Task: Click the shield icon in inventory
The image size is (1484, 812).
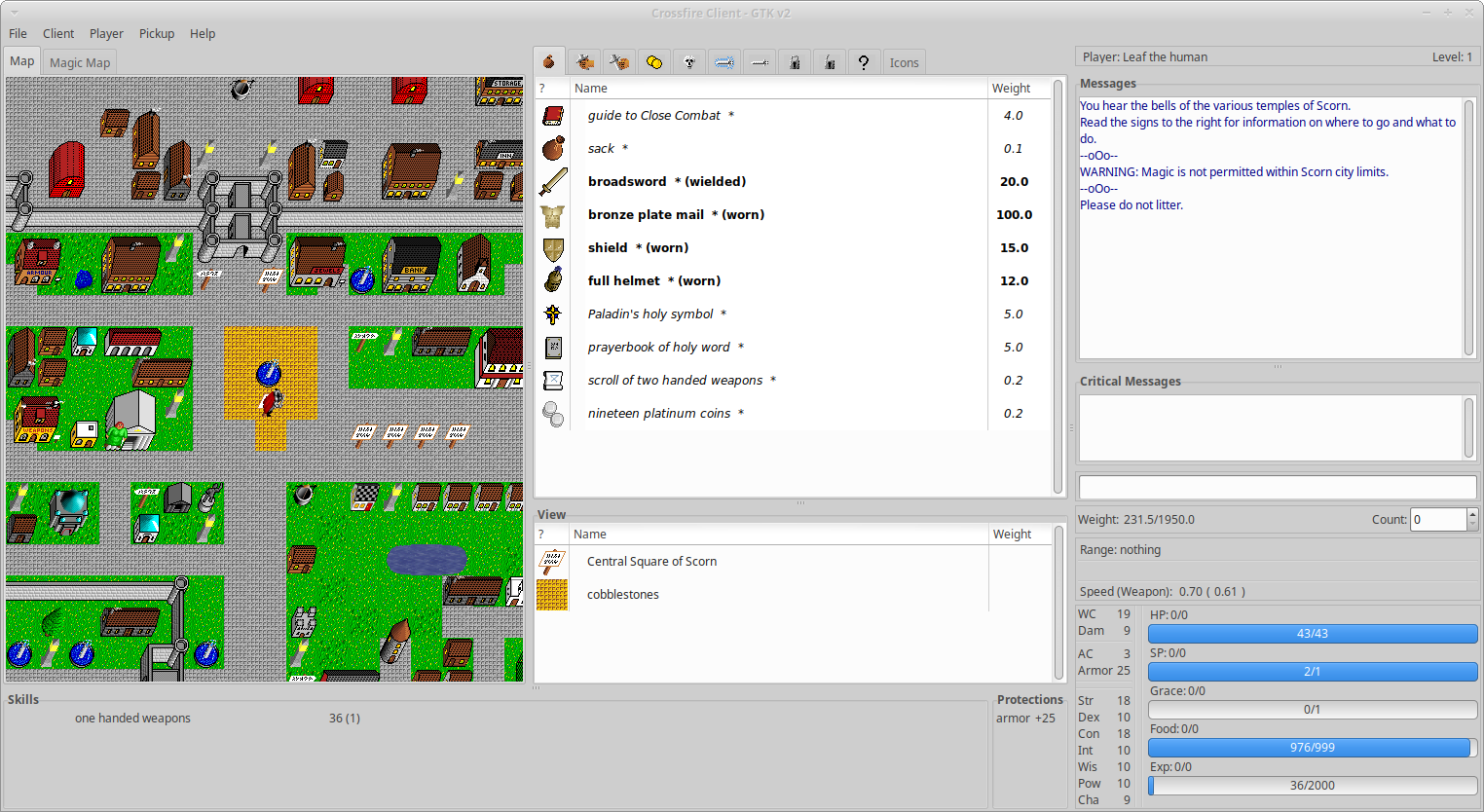Action: pyautogui.click(x=553, y=248)
